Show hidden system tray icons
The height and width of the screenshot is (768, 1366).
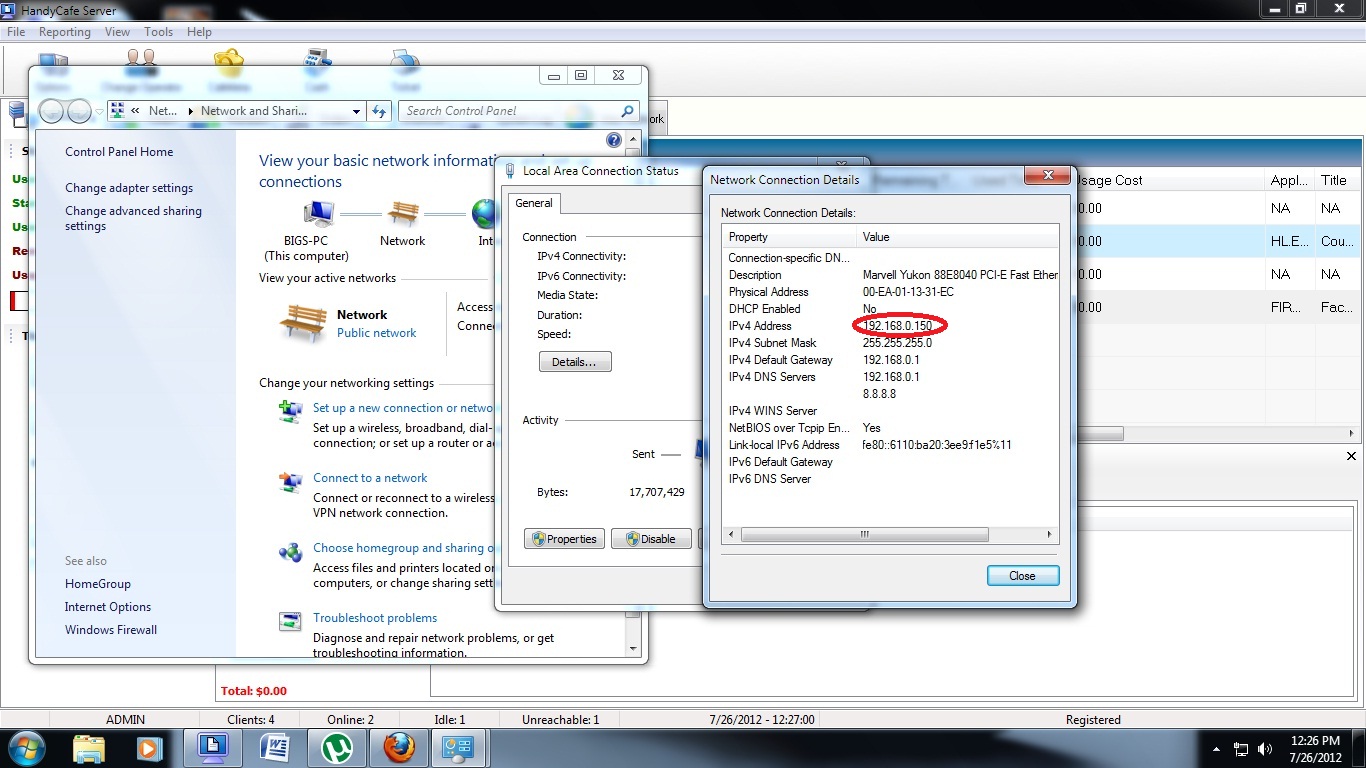pos(1216,748)
